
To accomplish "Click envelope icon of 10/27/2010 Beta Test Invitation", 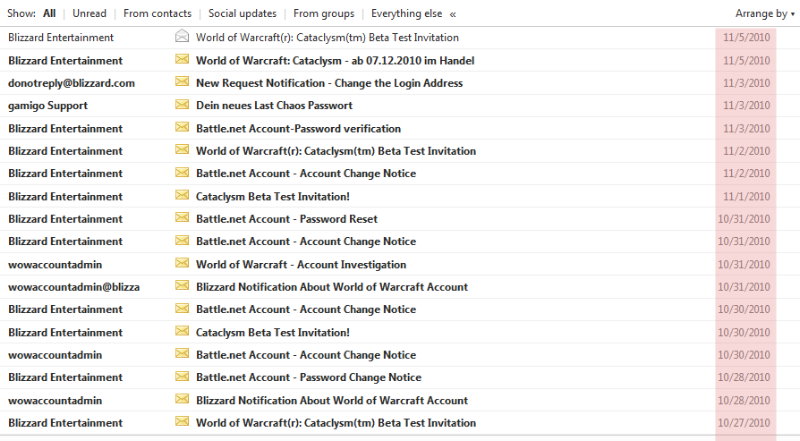I will 182,422.
